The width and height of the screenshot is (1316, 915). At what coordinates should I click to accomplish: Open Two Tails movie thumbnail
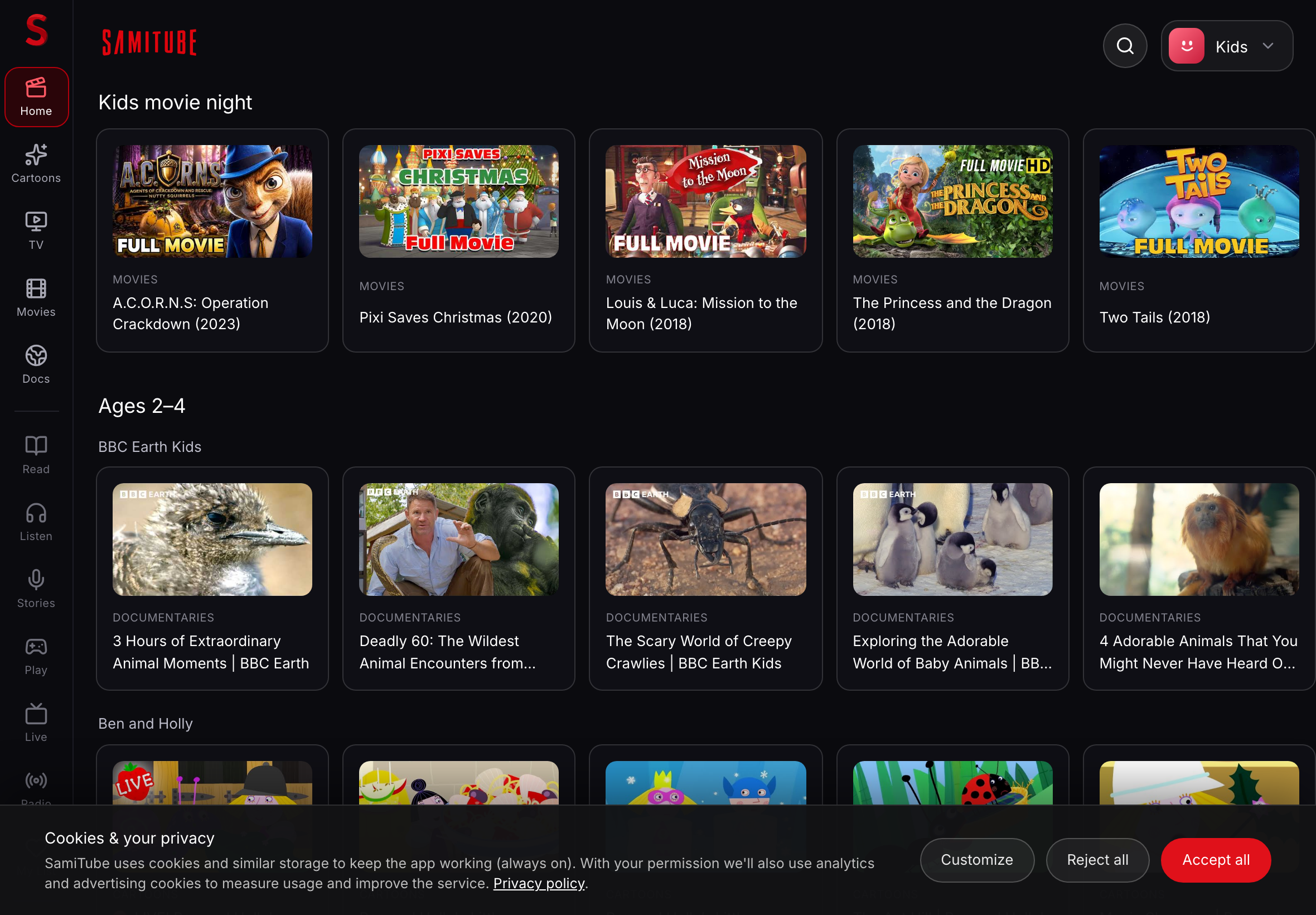pos(1198,201)
